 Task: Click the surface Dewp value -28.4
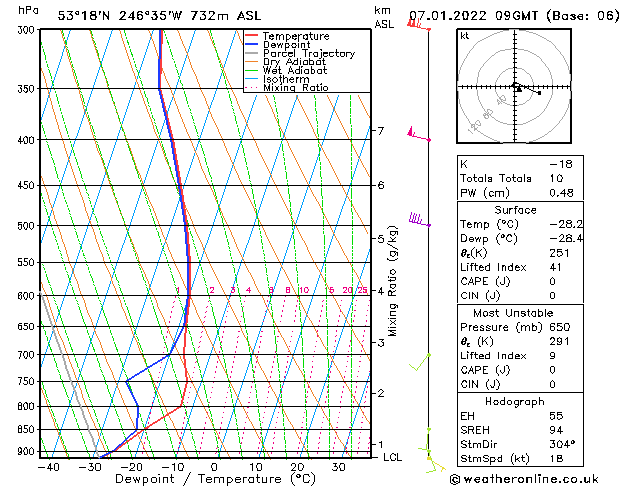[566, 239]
